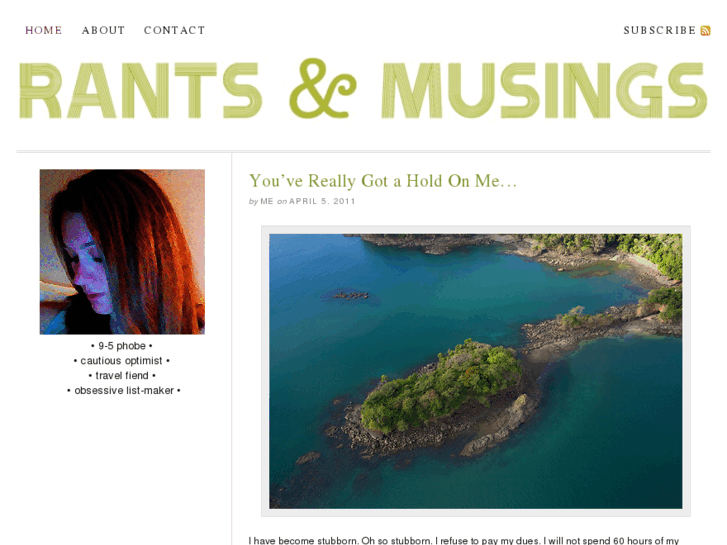The width and height of the screenshot is (727, 545).
Task: Click the word MUSINGS in the site banner
Action: click(544, 90)
